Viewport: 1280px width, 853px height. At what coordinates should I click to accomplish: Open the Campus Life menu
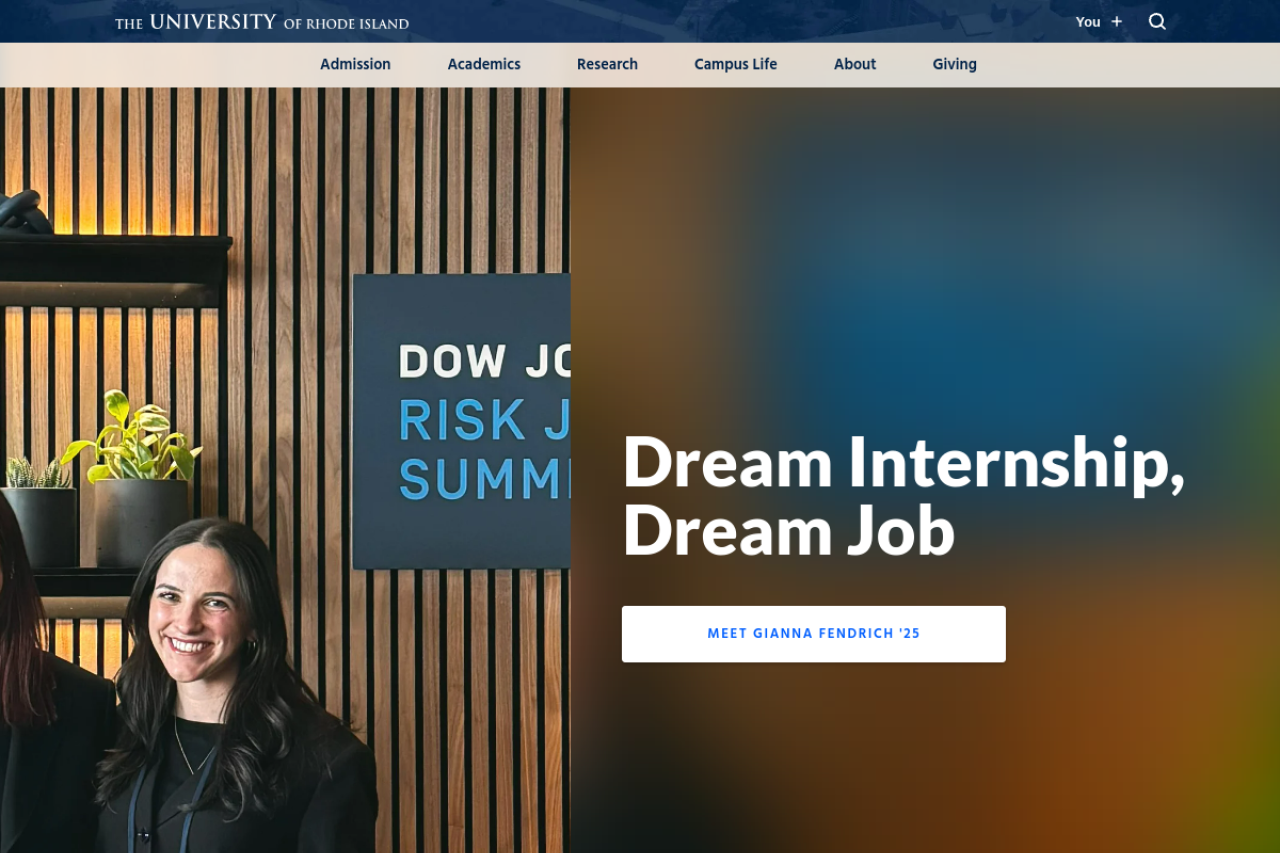pos(735,64)
